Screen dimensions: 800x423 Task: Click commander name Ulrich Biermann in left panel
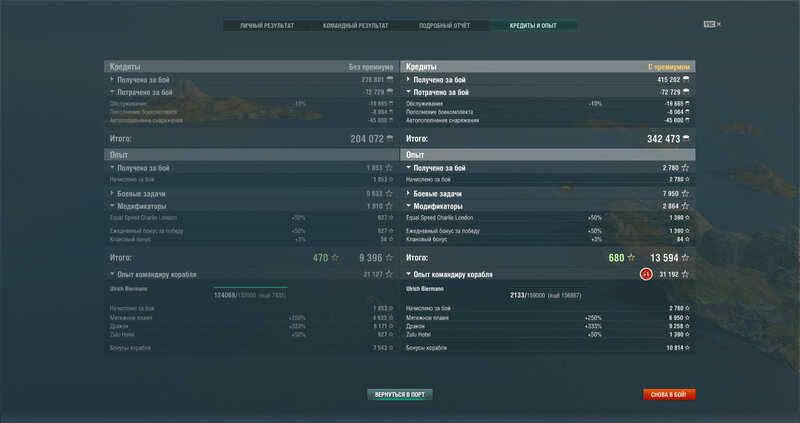pyautogui.click(x=128, y=289)
